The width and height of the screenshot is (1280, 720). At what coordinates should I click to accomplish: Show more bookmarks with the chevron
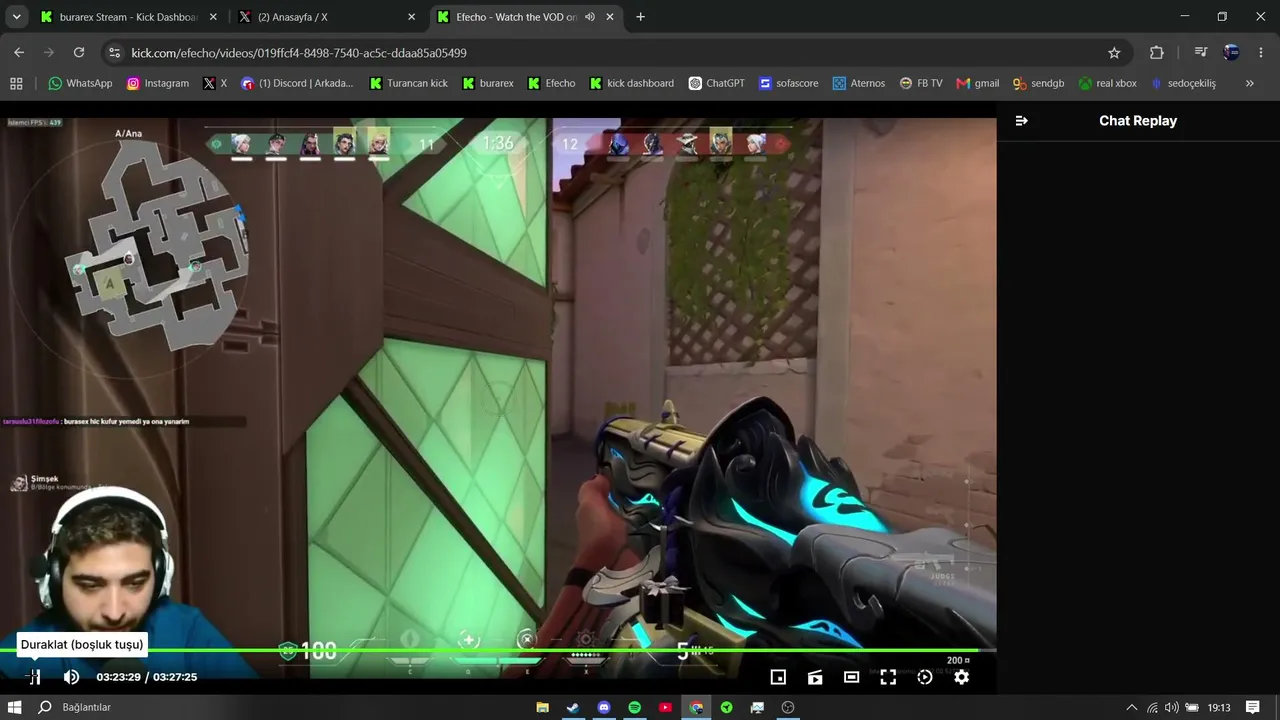click(1249, 83)
